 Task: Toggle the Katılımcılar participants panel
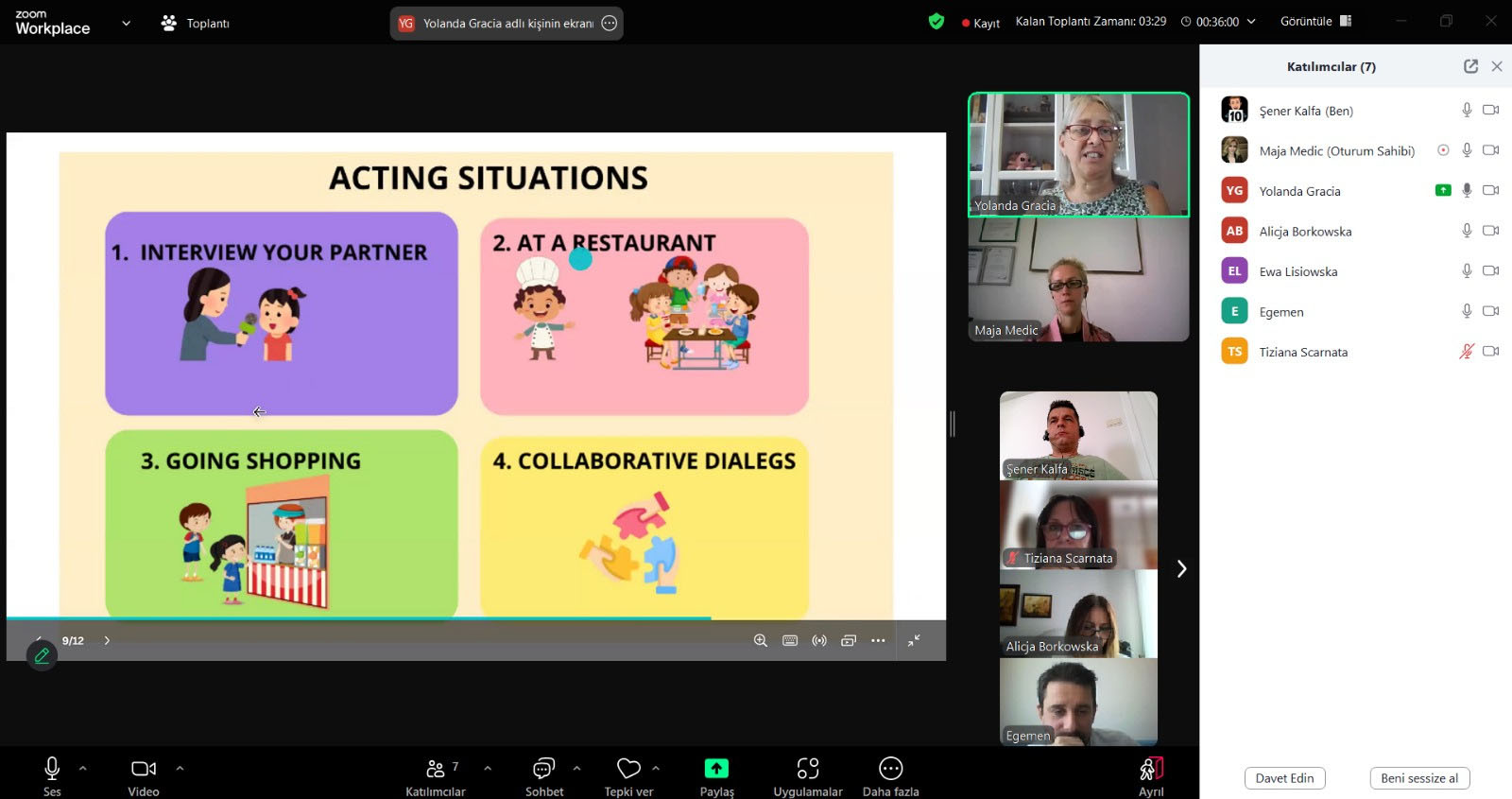pyautogui.click(x=436, y=769)
